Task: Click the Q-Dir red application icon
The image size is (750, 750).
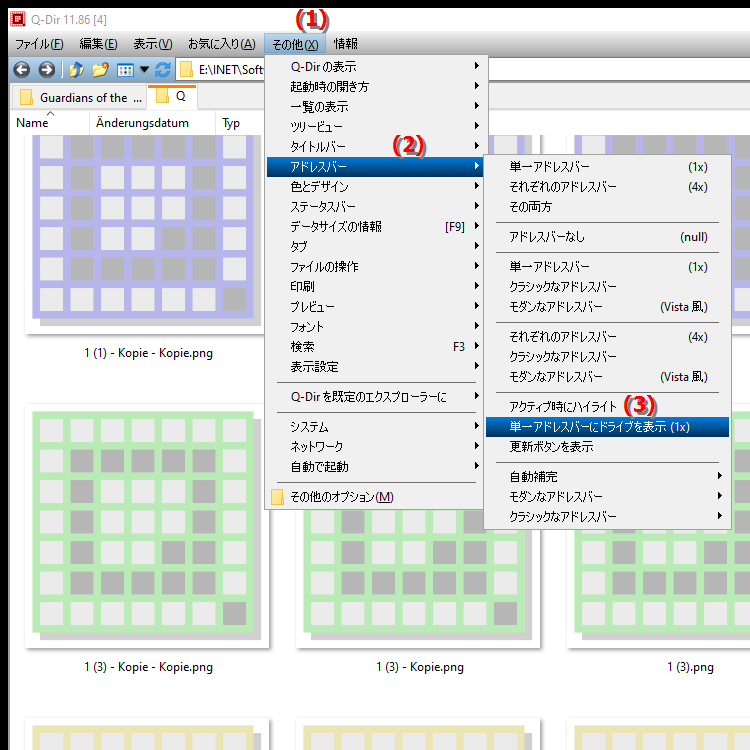Action: (18, 19)
